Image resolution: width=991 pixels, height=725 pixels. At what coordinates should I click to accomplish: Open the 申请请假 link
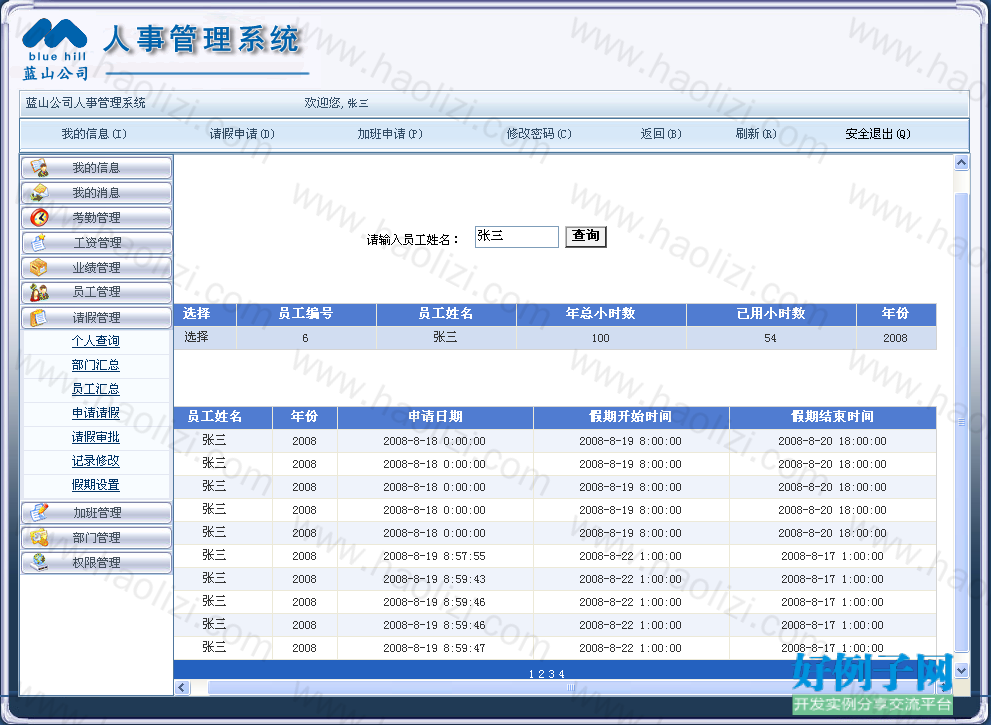[x=95, y=413]
